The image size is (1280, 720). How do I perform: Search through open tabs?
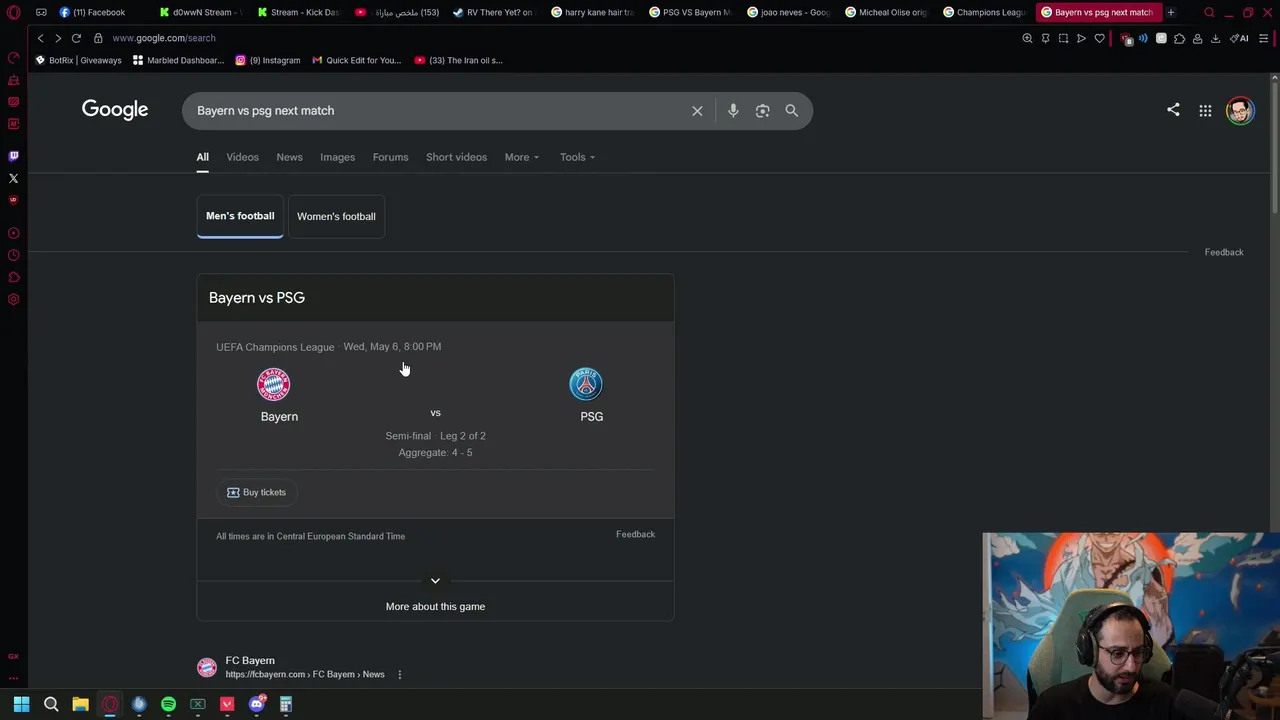[x=1209, y=12]
